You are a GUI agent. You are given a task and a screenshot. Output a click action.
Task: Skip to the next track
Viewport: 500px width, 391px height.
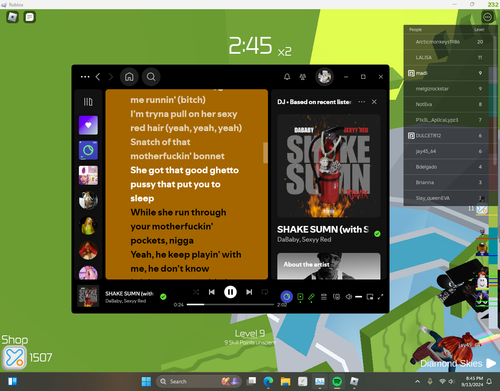pyautogui.click(x=249, y=292)
